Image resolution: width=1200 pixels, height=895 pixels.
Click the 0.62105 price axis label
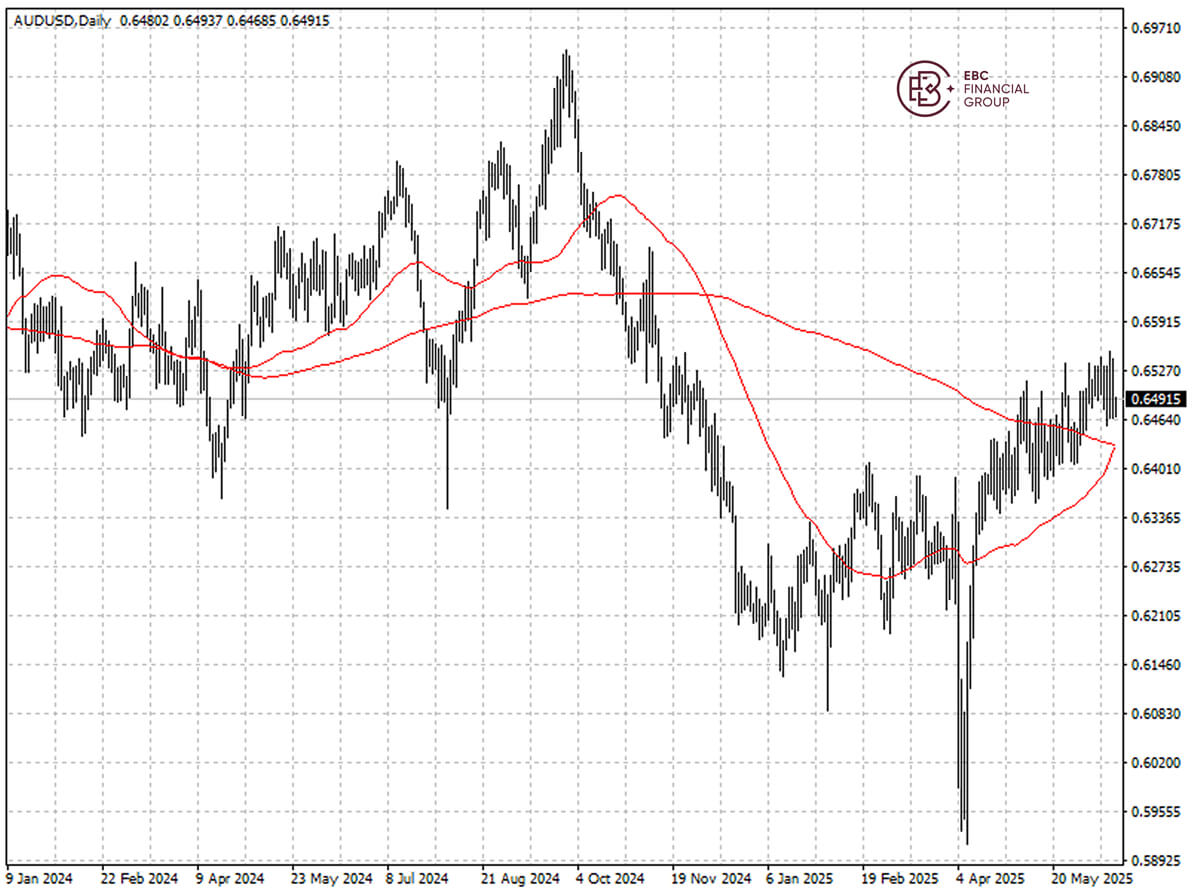tap(1156, 615)
